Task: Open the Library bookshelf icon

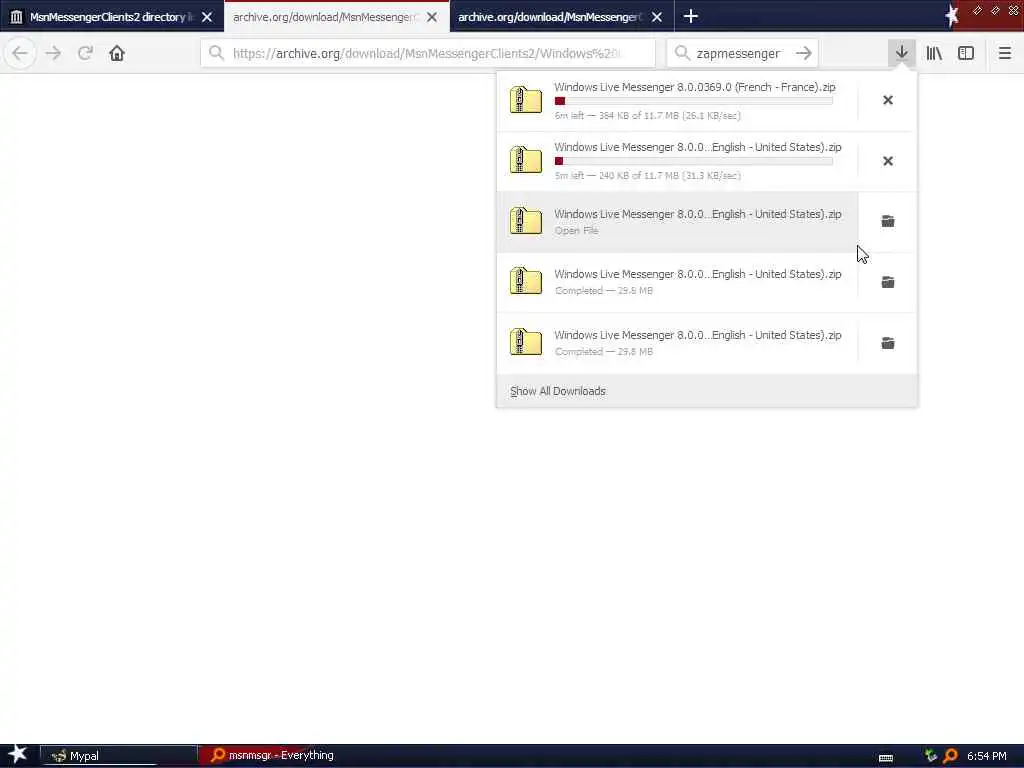Action: [934, 53]
